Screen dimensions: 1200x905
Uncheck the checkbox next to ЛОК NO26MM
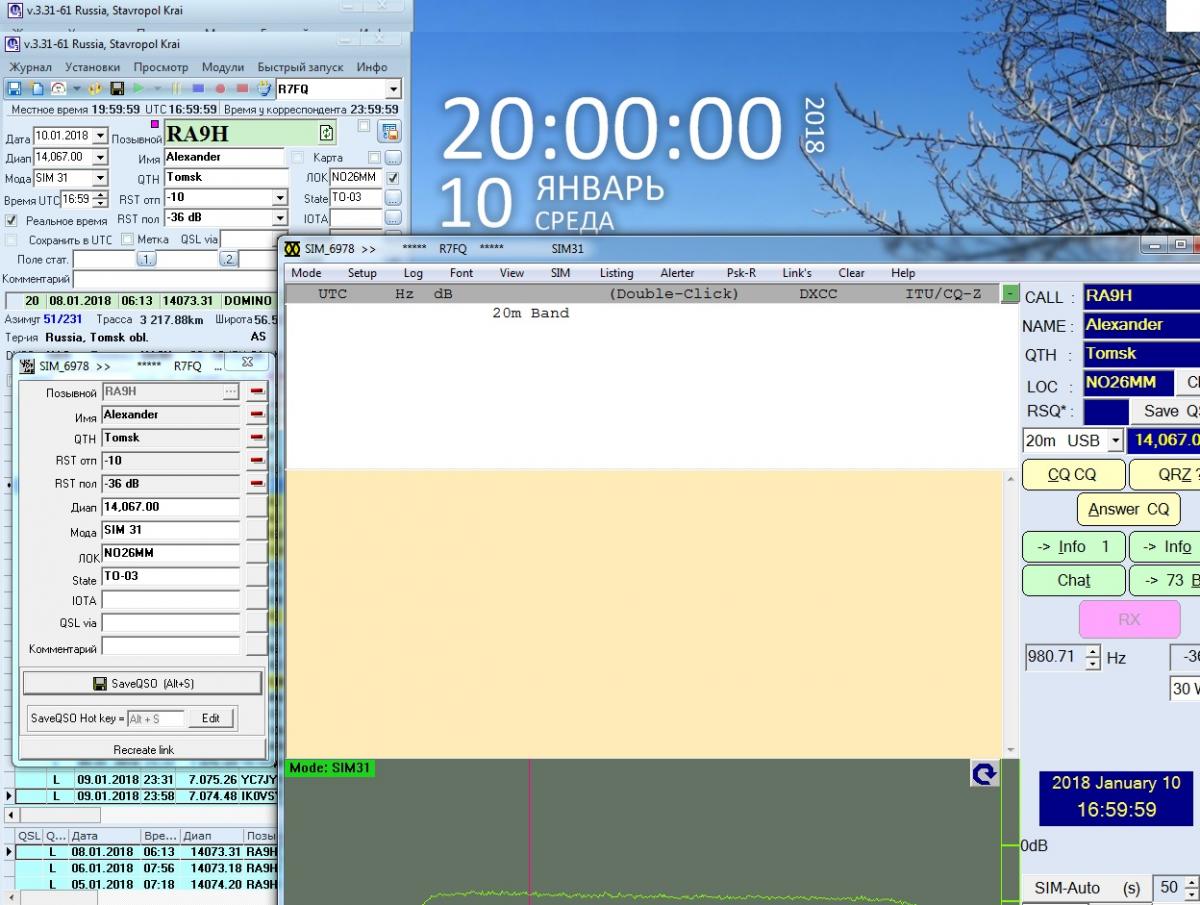click(393, 178)
